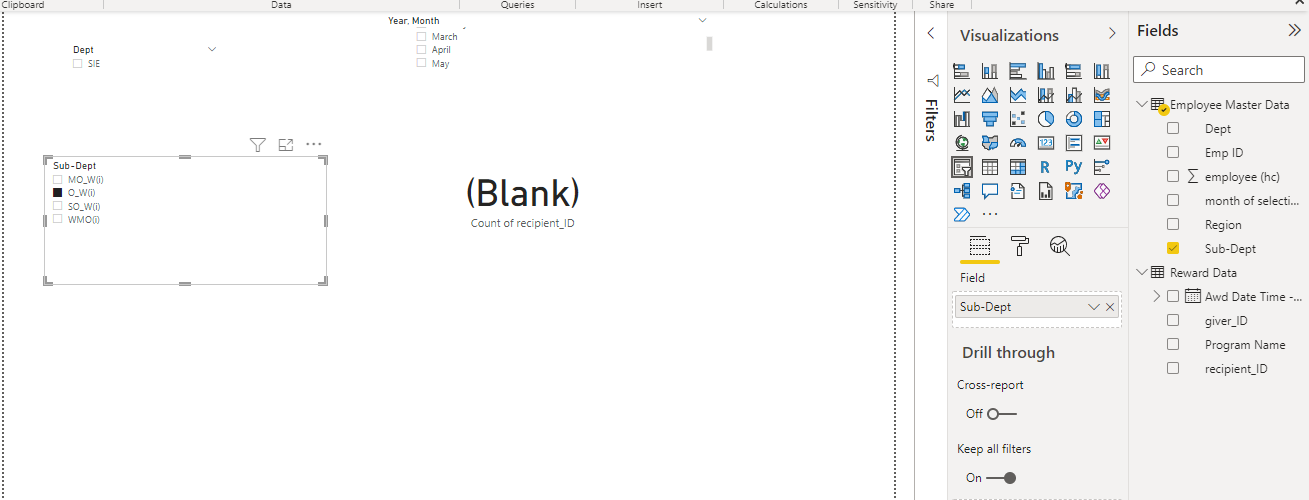The width and height of the screenshot is (1309, 500).
Task: Select the R script visual
Action: pyautogui.click(x=1046, y=167)
